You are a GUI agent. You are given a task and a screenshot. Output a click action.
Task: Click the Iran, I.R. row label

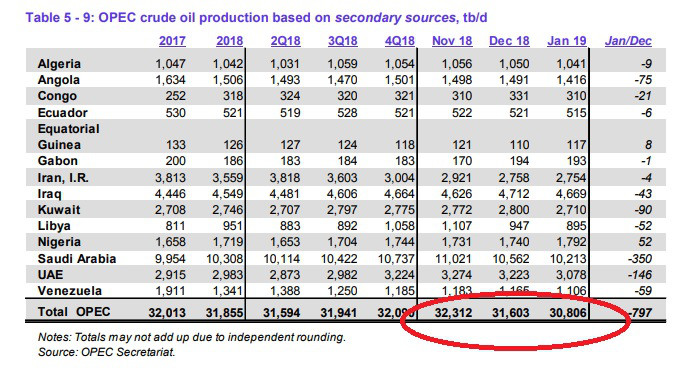(63, 178)
